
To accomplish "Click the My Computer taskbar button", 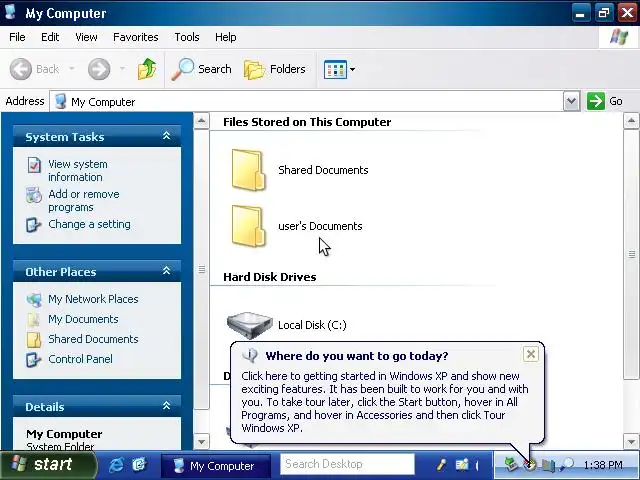I will (216, 466).
